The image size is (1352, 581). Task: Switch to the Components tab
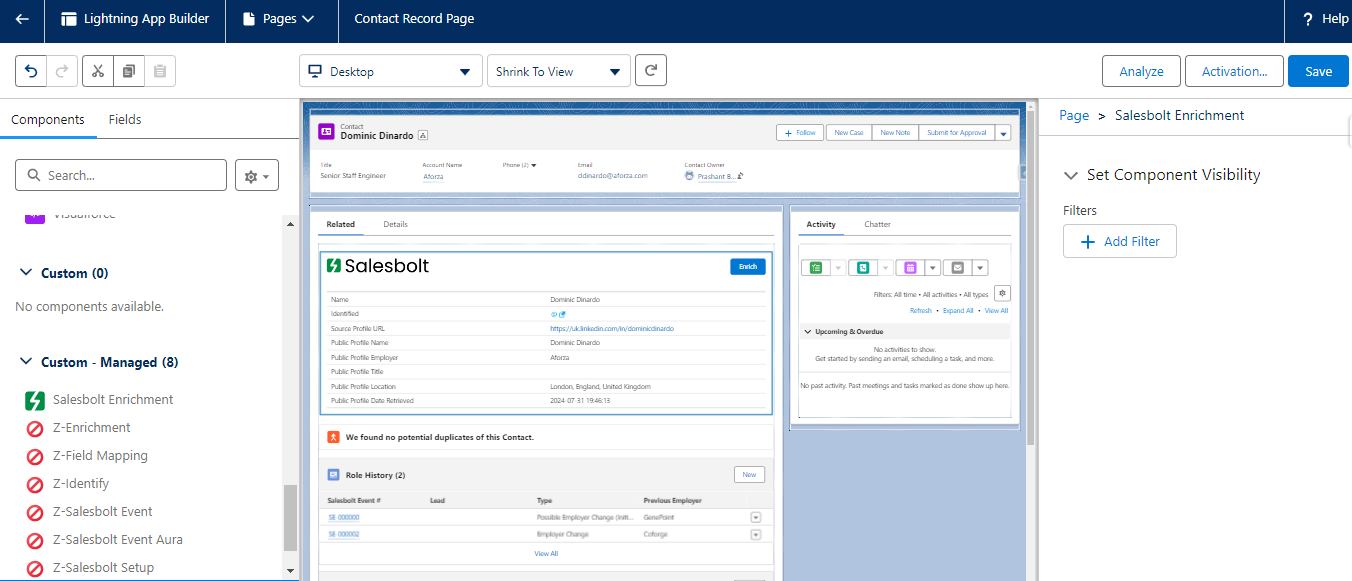click(x=48, y=119)
